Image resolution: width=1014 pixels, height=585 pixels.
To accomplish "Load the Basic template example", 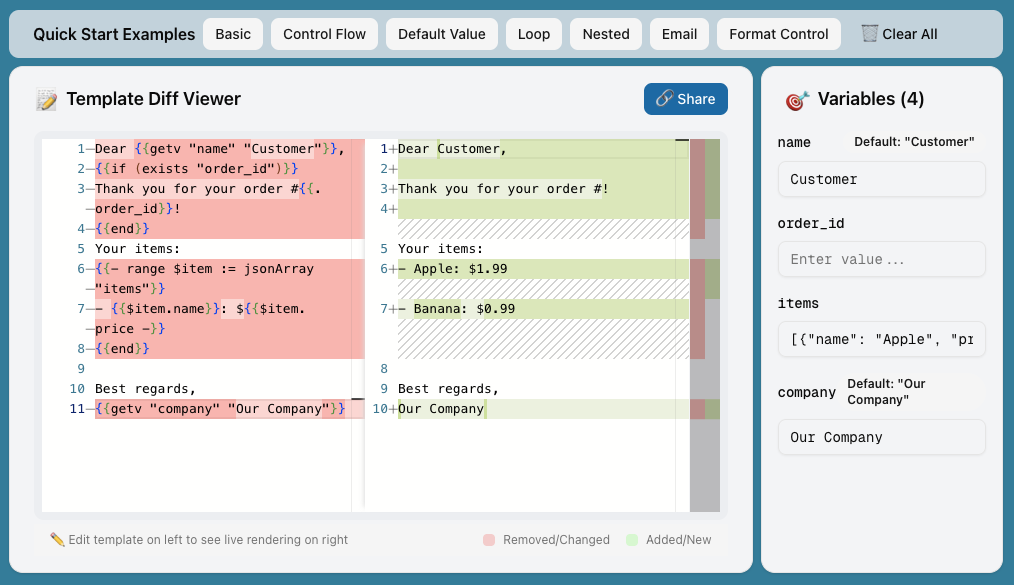I will [x=232, y=33].
